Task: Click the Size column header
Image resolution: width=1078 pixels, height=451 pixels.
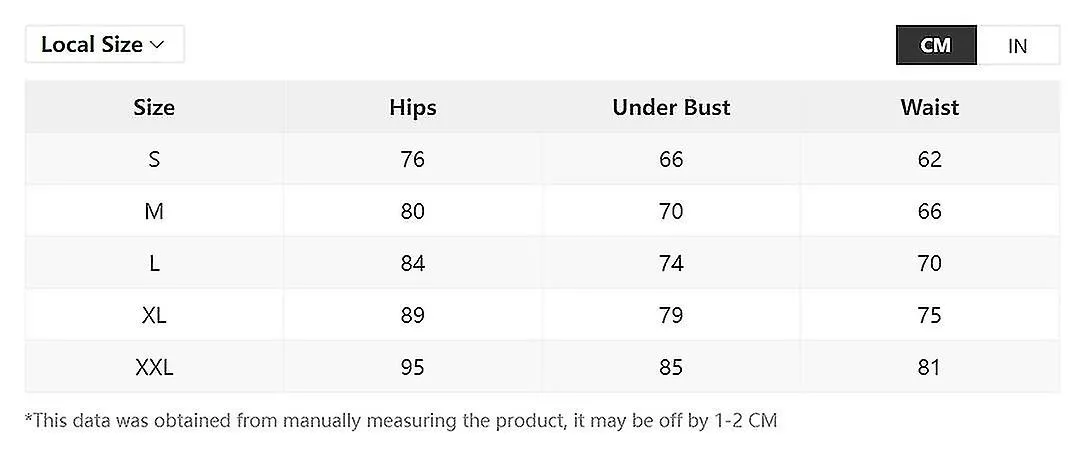Action: click(x=154, y=107)
